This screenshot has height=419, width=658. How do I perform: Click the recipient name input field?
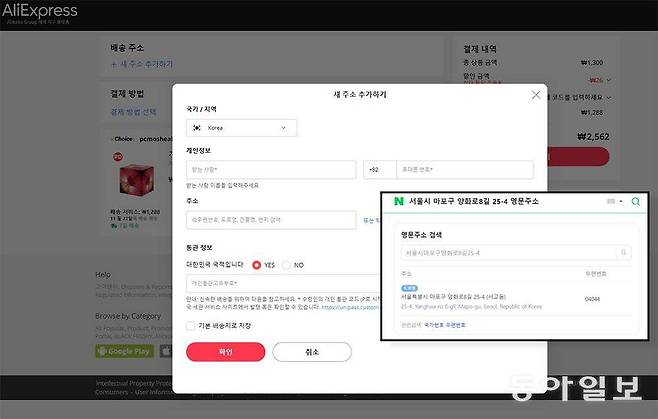(271, 170)
